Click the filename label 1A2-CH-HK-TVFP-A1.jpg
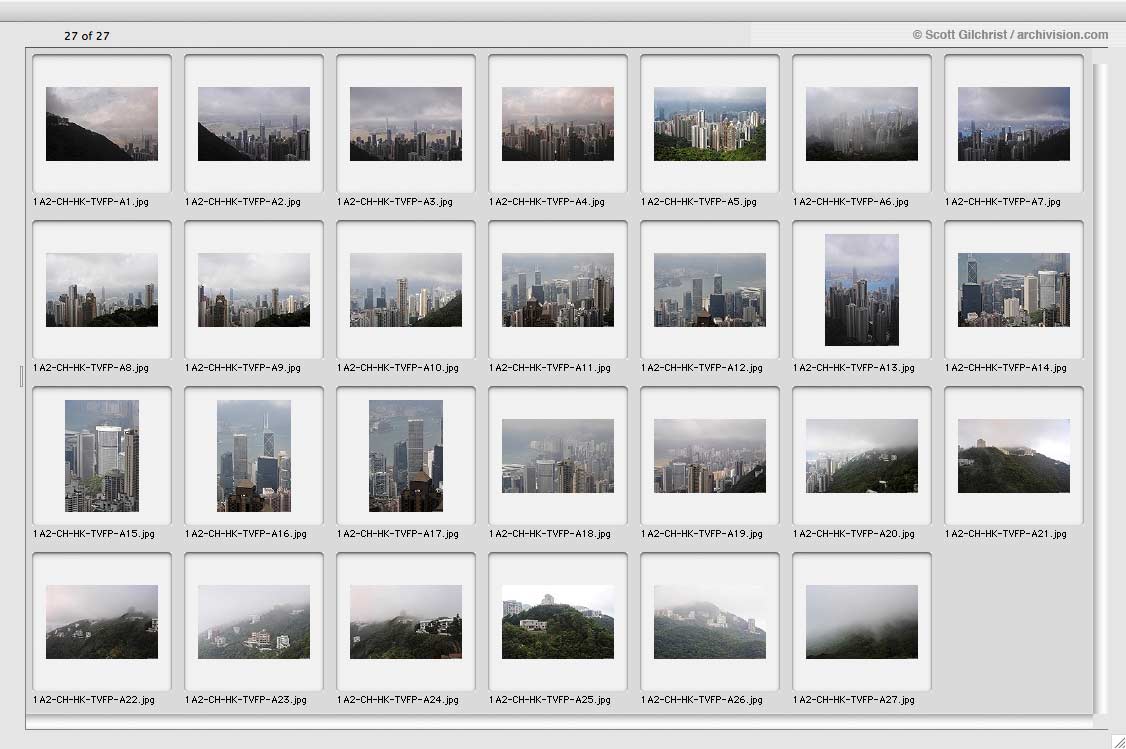 (91, 202)
